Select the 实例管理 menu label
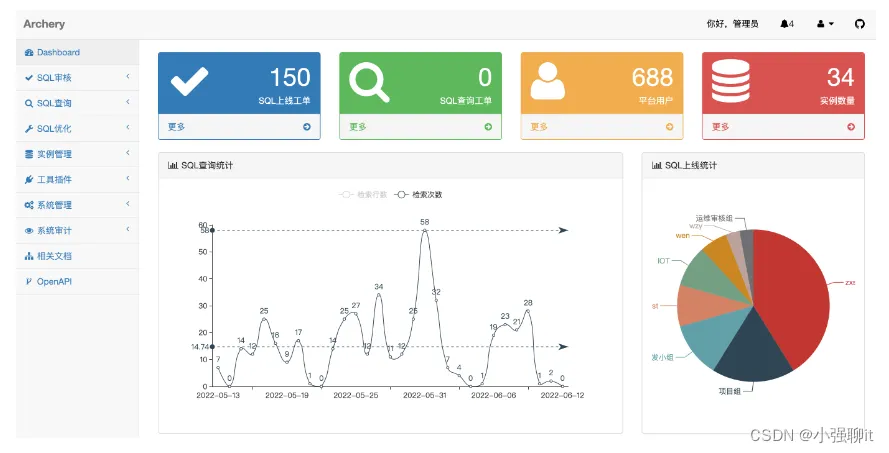The image size is (889, 453). point(54,154)
